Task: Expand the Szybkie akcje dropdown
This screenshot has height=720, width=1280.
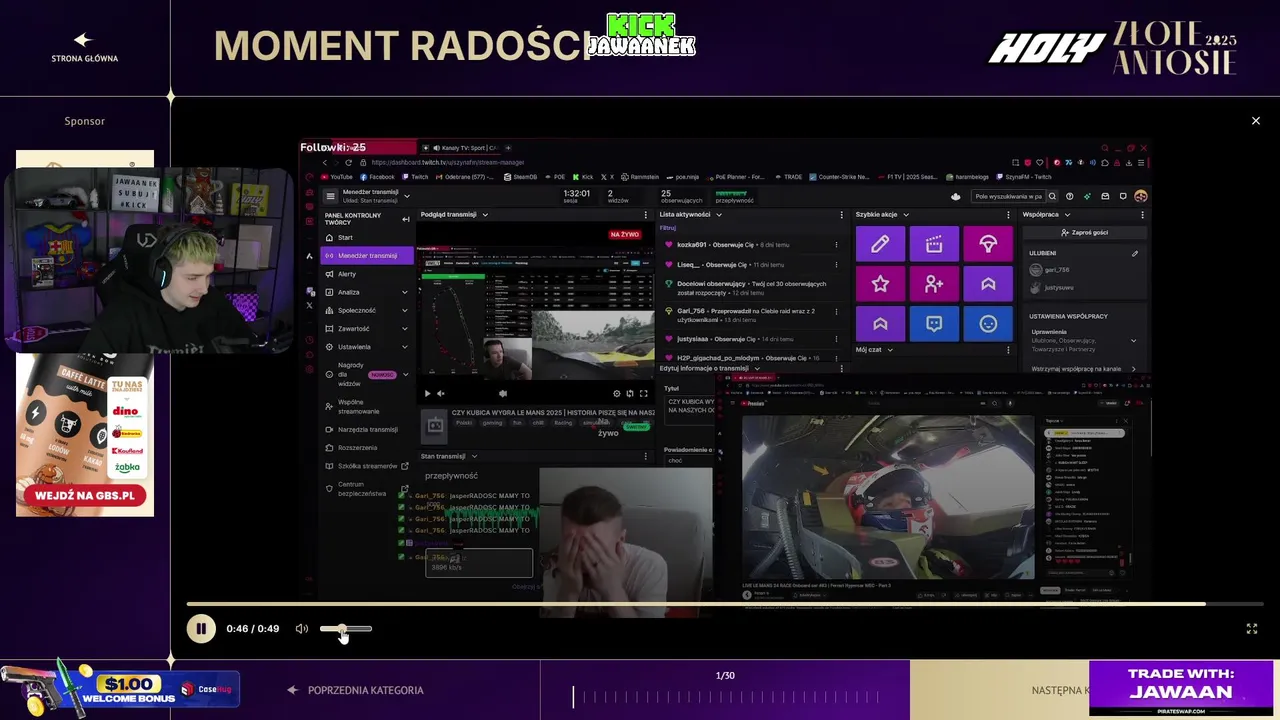Action: click(906, 214)
